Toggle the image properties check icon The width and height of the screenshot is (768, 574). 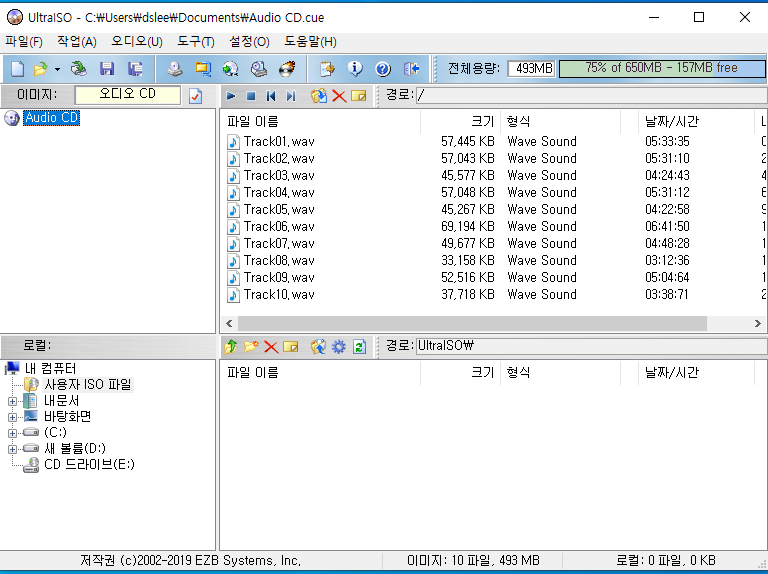(196, 96)
